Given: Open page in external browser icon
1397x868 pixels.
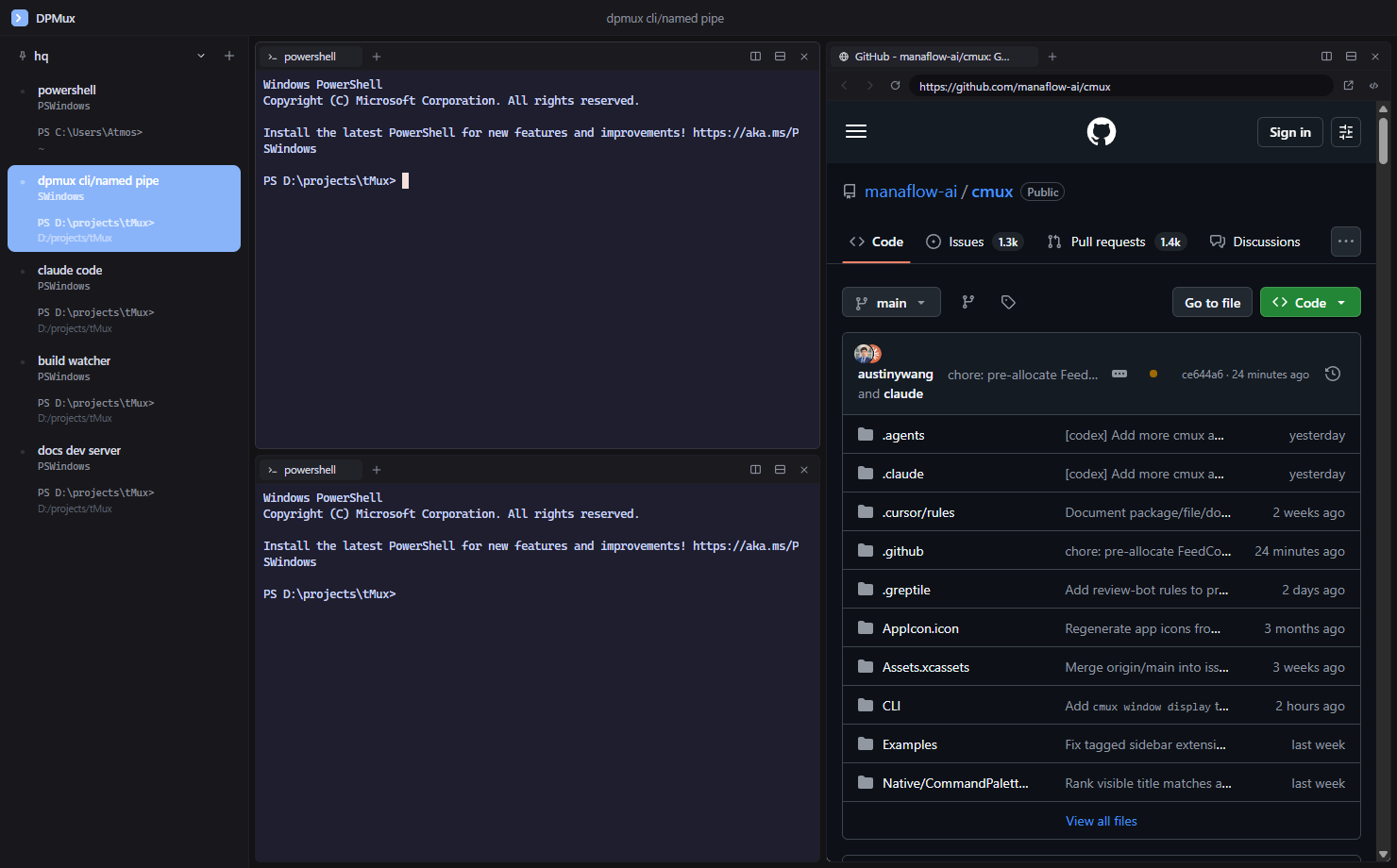Looking at the screenshot, I should pos(1348,86).
